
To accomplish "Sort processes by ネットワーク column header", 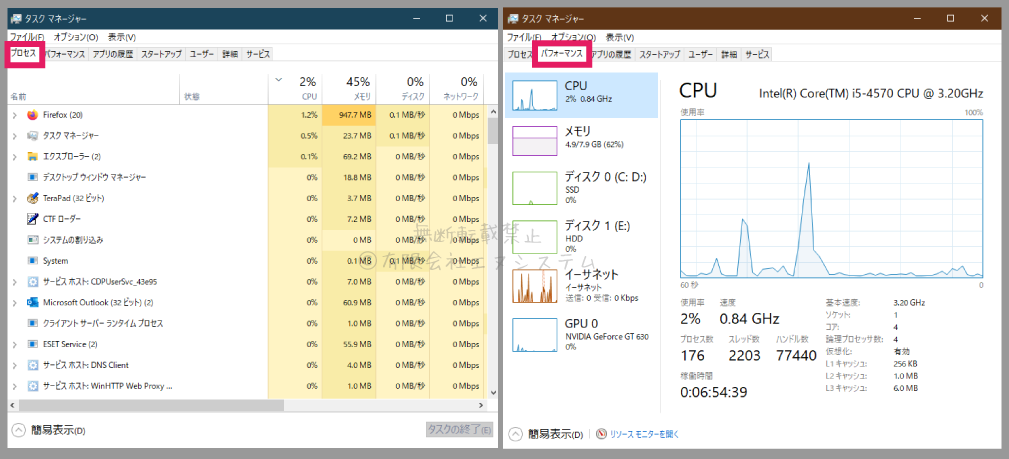I will [456, 89].
